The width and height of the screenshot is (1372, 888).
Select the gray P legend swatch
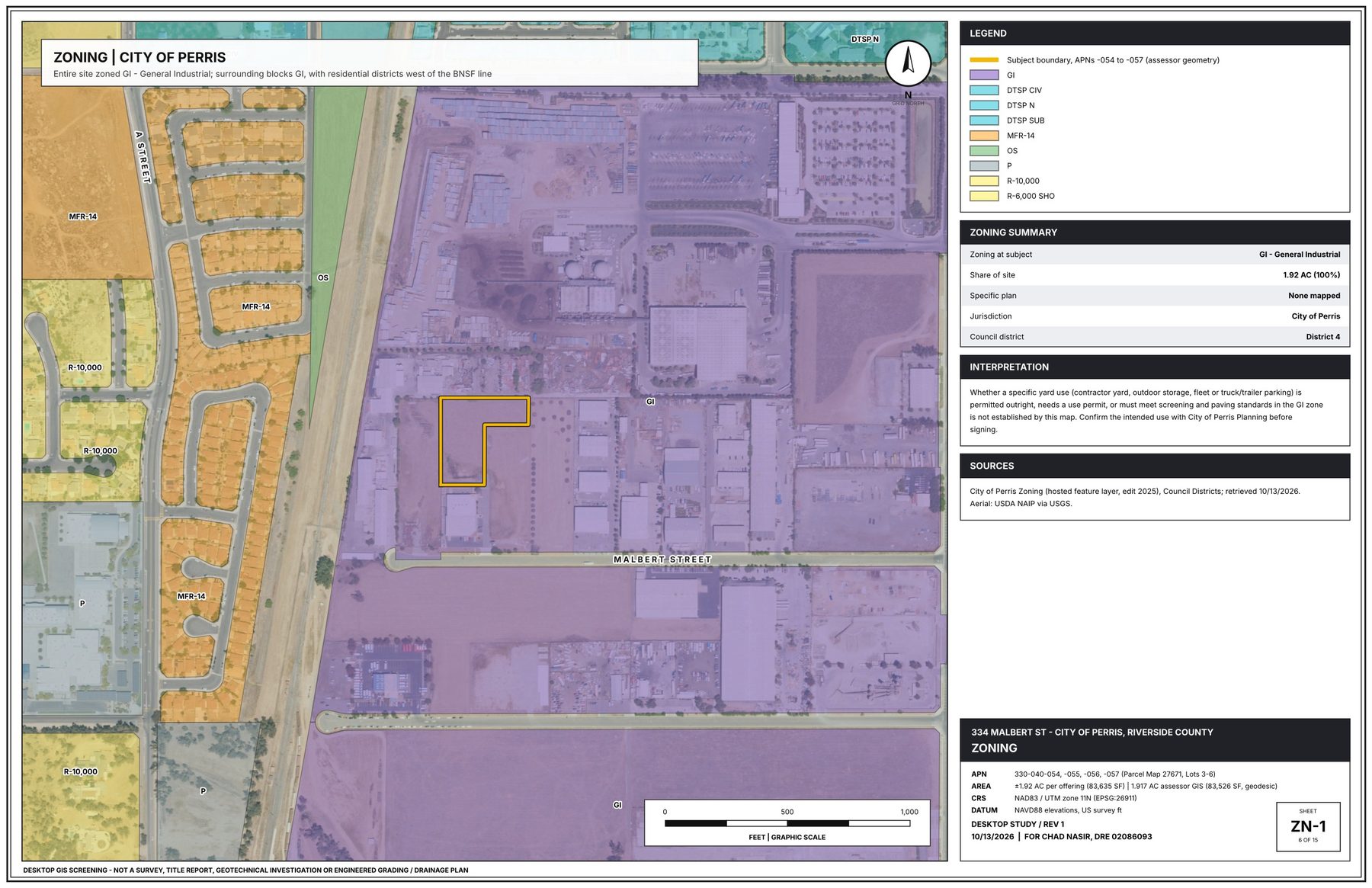[984, 165]
